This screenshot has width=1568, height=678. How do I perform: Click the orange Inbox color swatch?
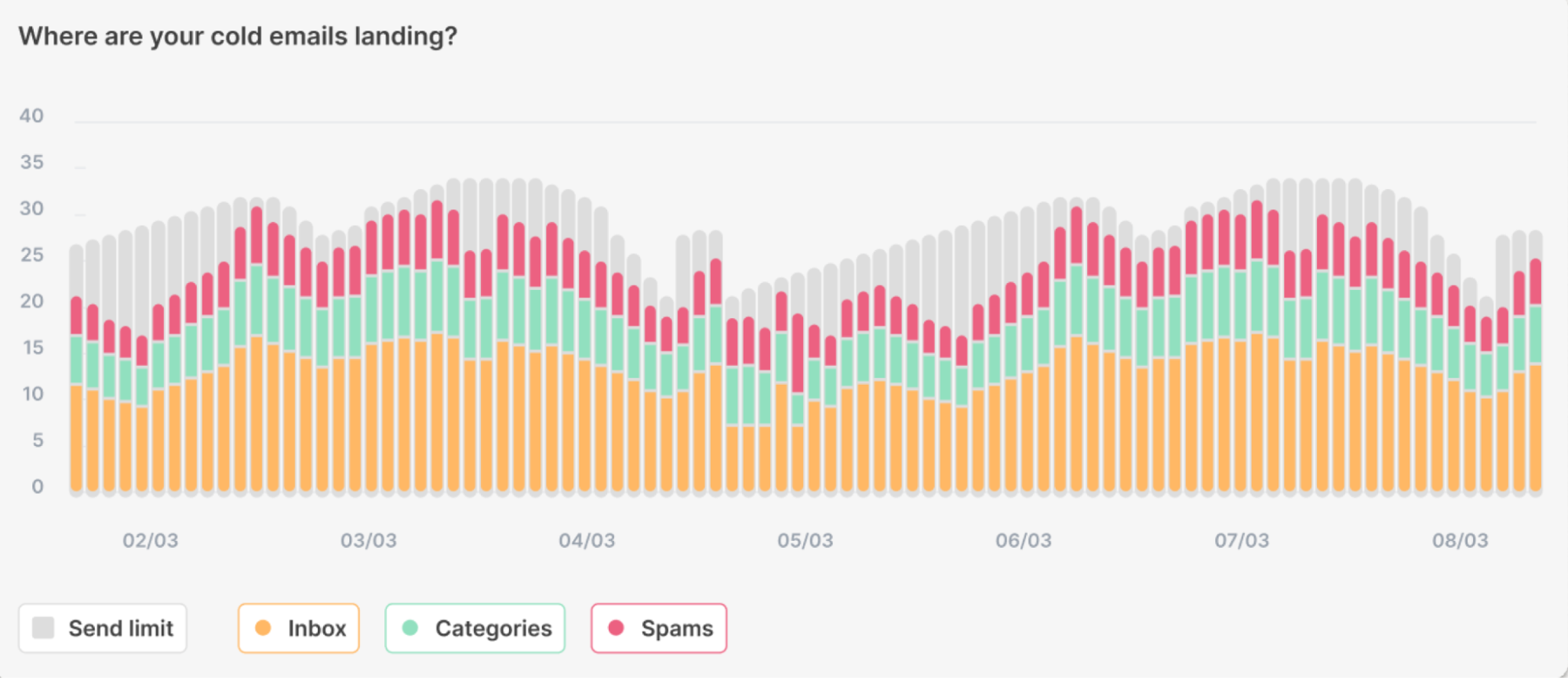[x=263, y=628]
